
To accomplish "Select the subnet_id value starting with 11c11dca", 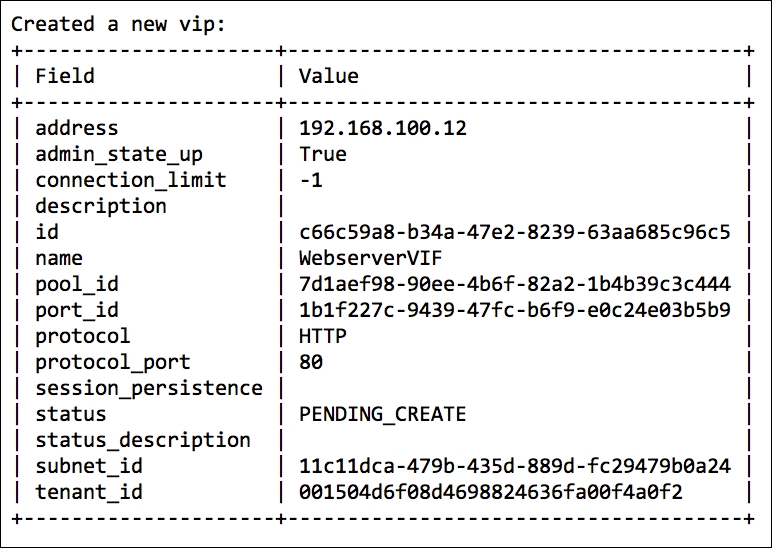I will [x=514, y=466].
